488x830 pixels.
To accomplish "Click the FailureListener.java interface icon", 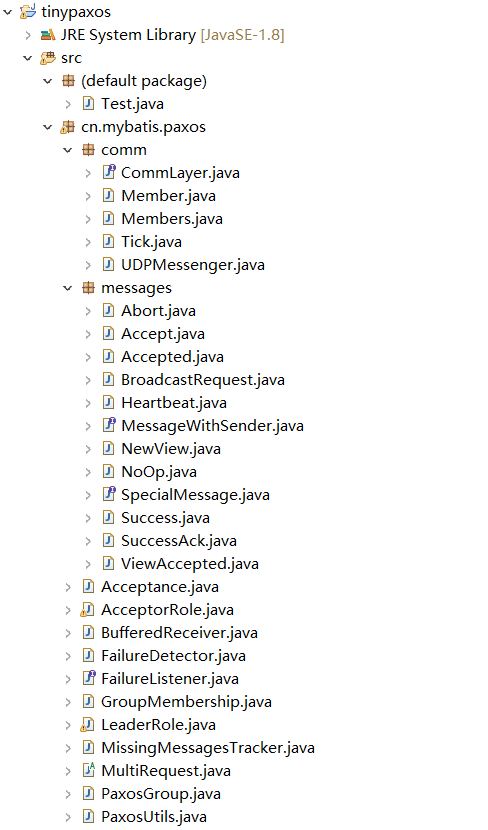I will (88, 679).
